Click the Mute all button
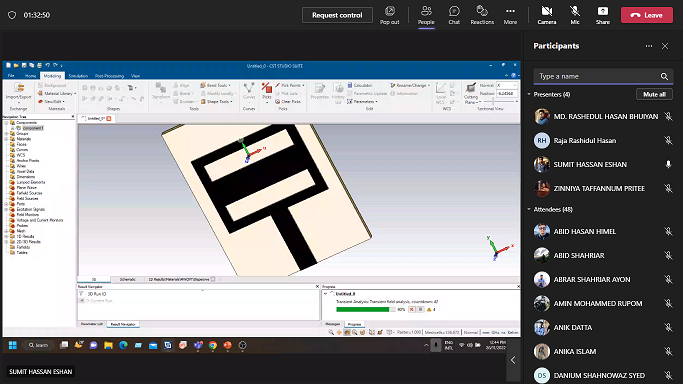 coord(654,94)
